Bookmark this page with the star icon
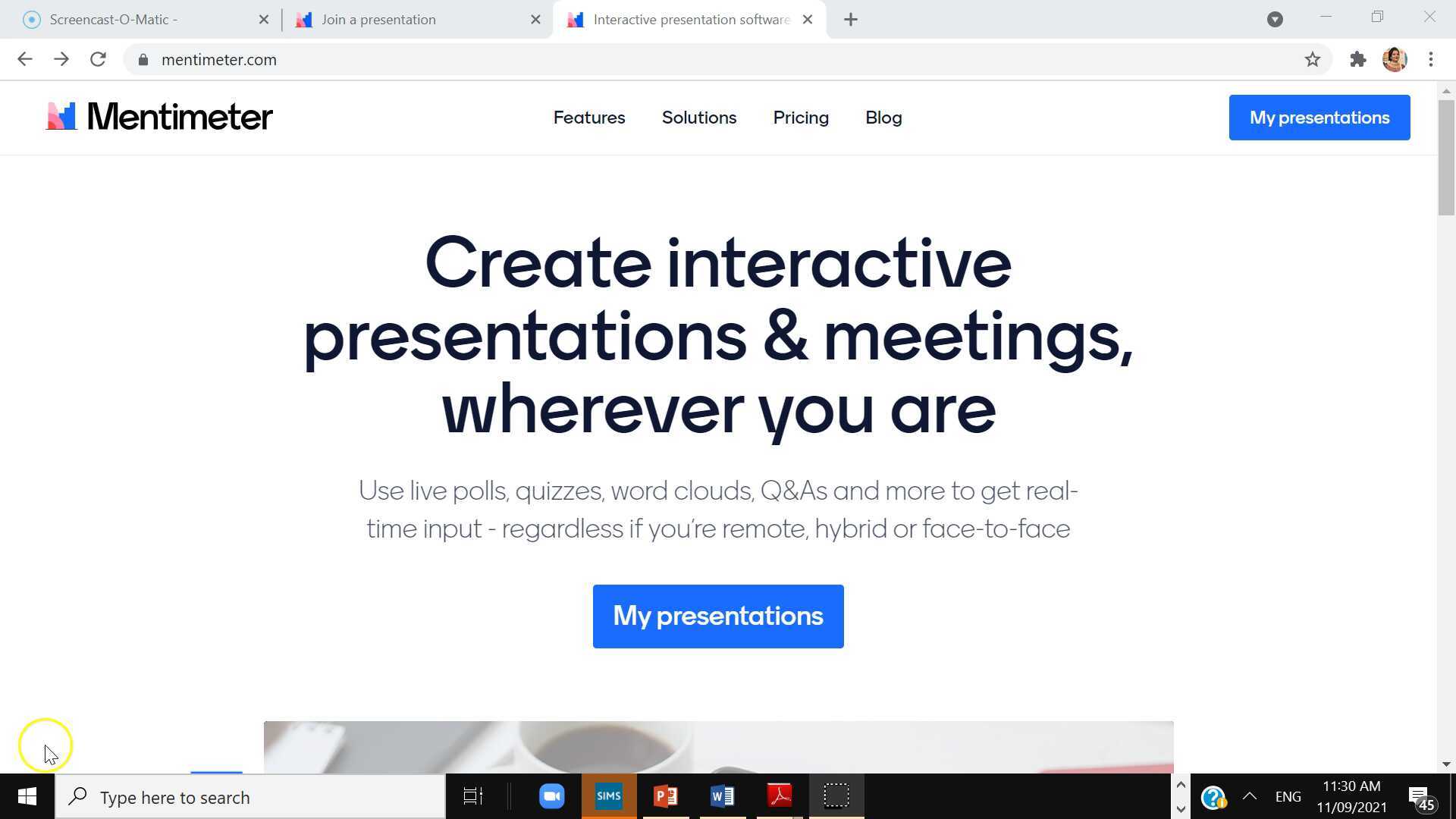 tap(1313, 59)
